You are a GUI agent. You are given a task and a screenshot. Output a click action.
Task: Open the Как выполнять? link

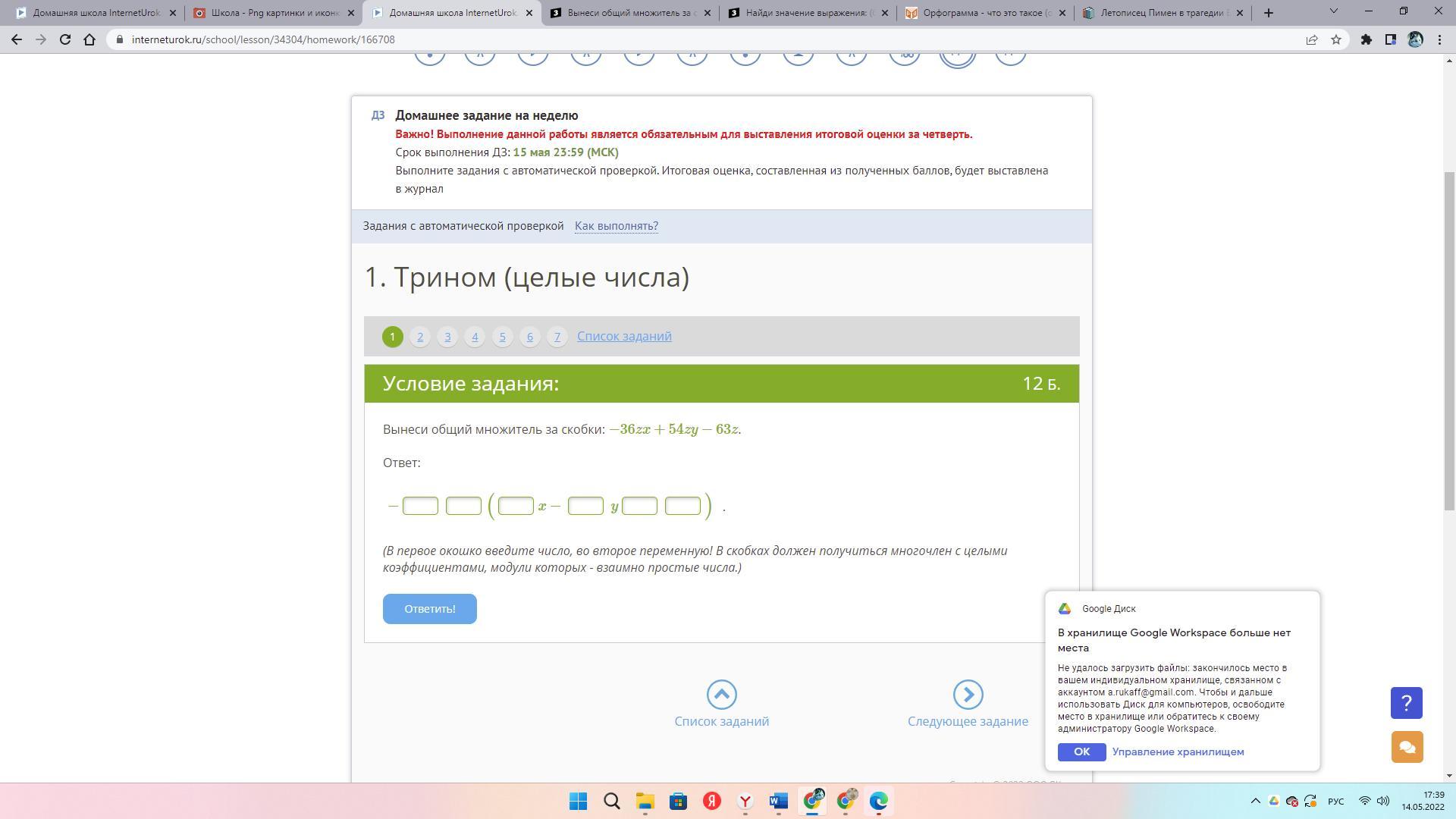[616, 226]
